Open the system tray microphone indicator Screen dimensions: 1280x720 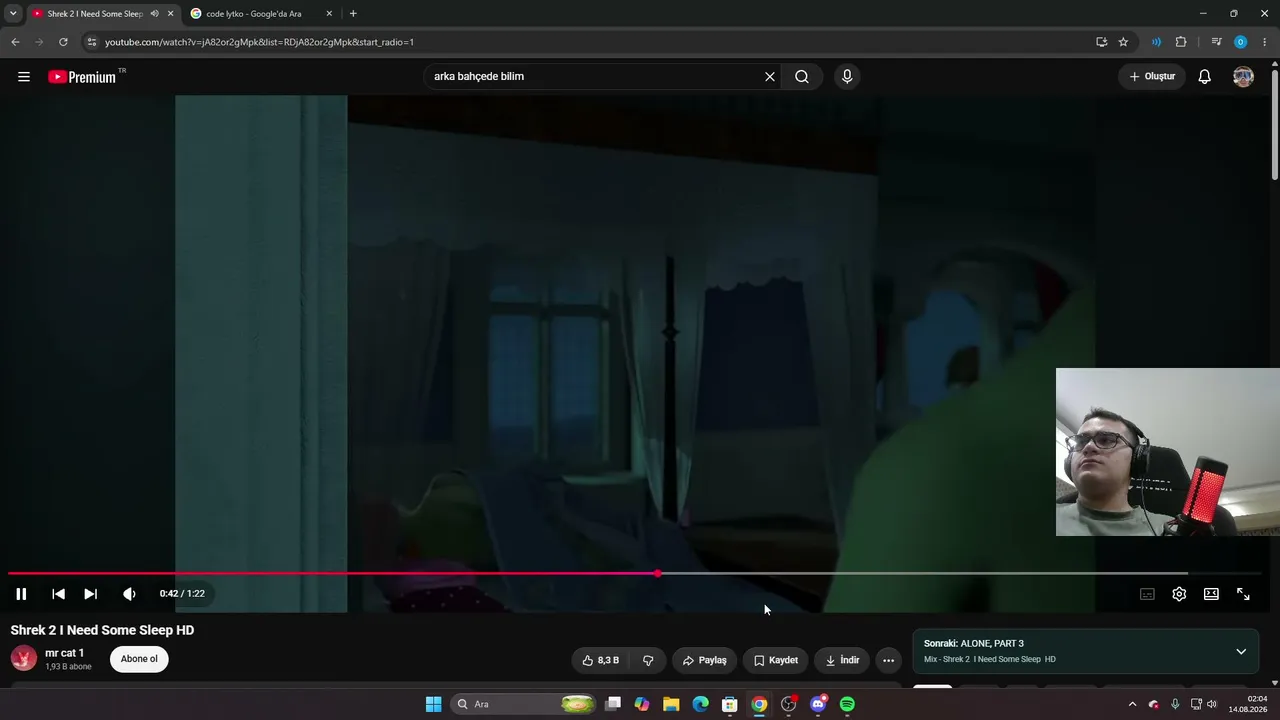tap(1175, 704)
